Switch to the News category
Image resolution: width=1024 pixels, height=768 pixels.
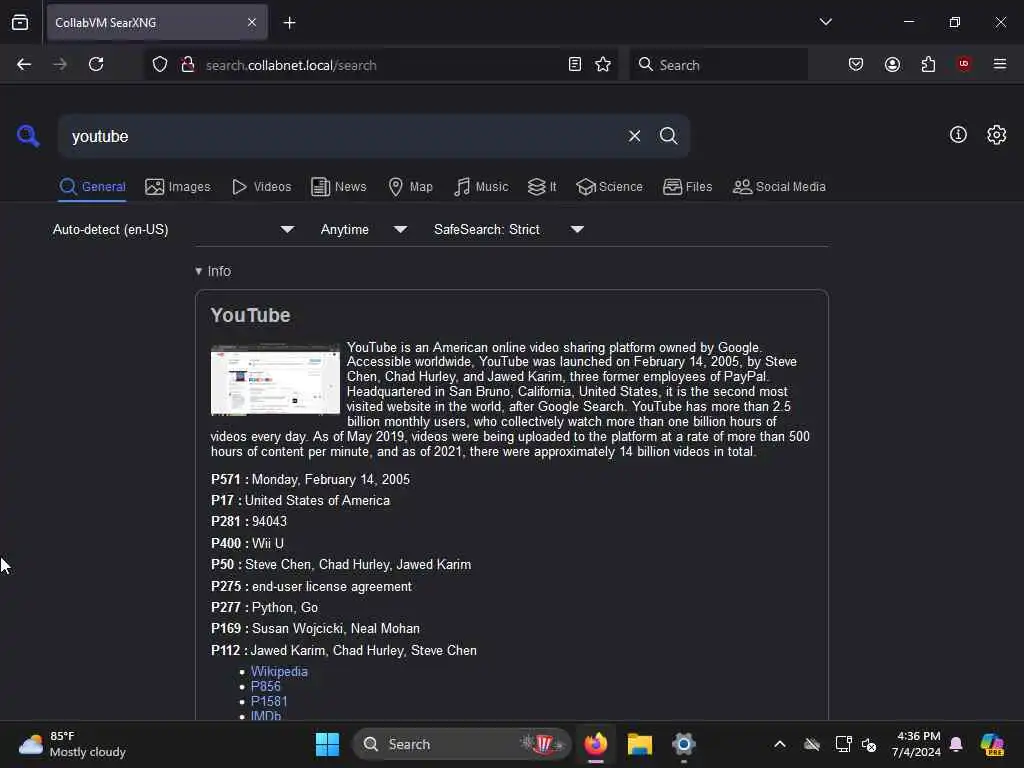[x=338, y=187]
